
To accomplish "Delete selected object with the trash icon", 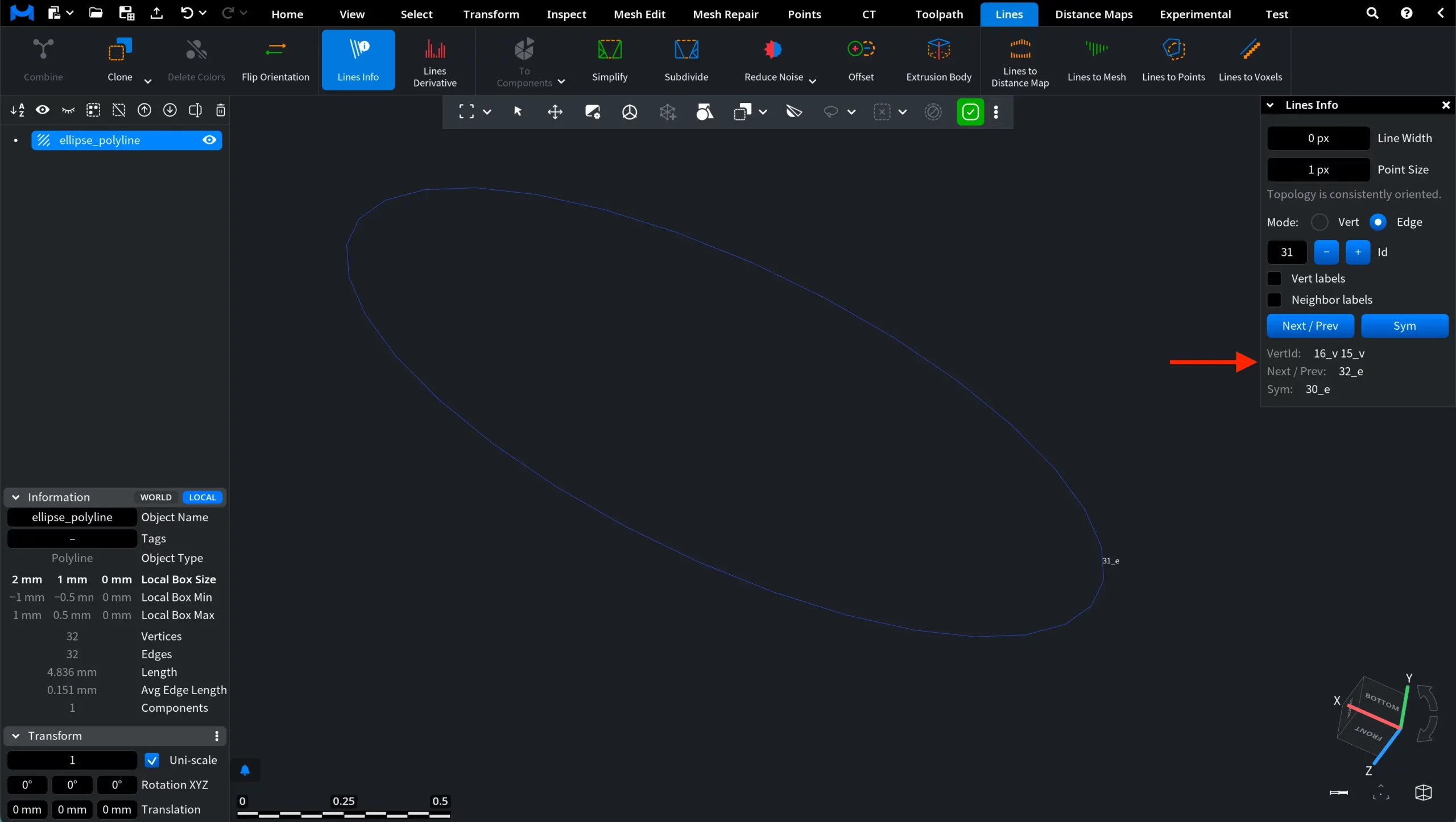I will coord(221,110).
